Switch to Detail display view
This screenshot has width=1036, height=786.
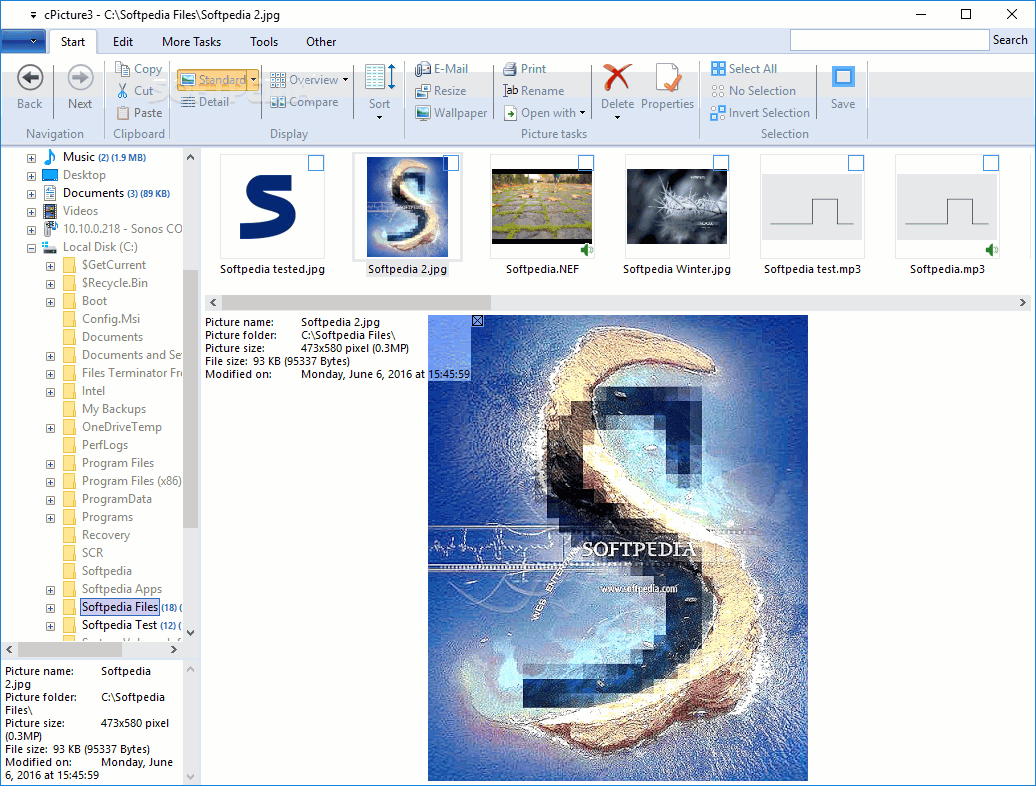[x=205, y=102]
